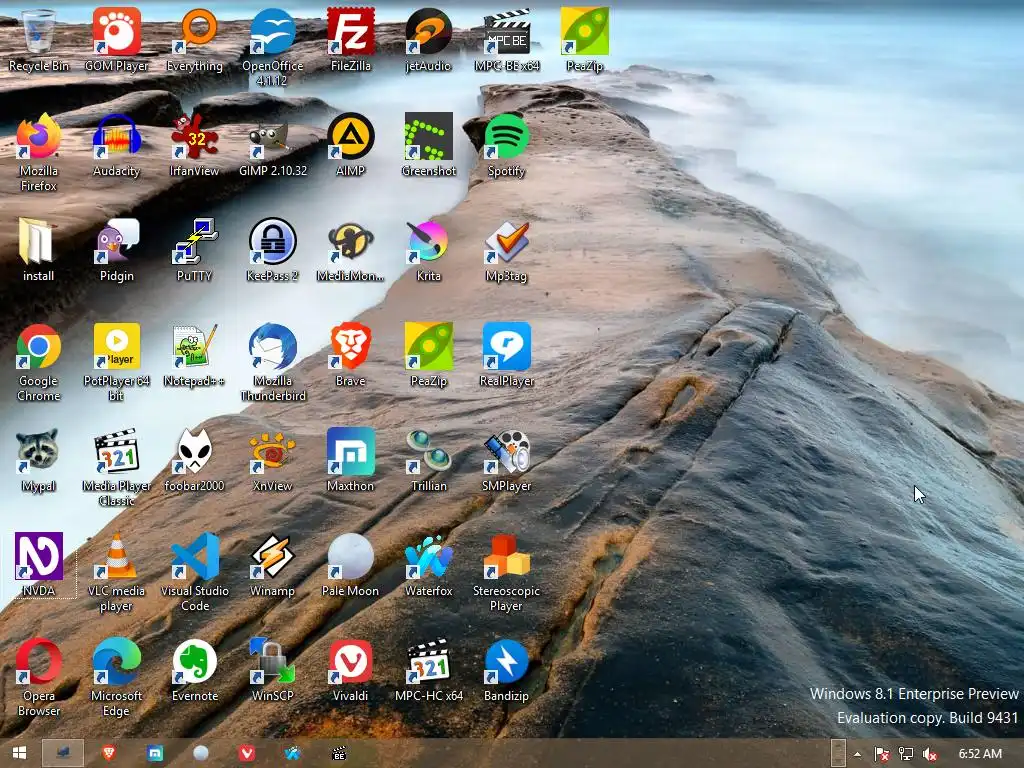Open Brave from the taskbar
This screenshot has width=1024, height=768.
[108, 754]
